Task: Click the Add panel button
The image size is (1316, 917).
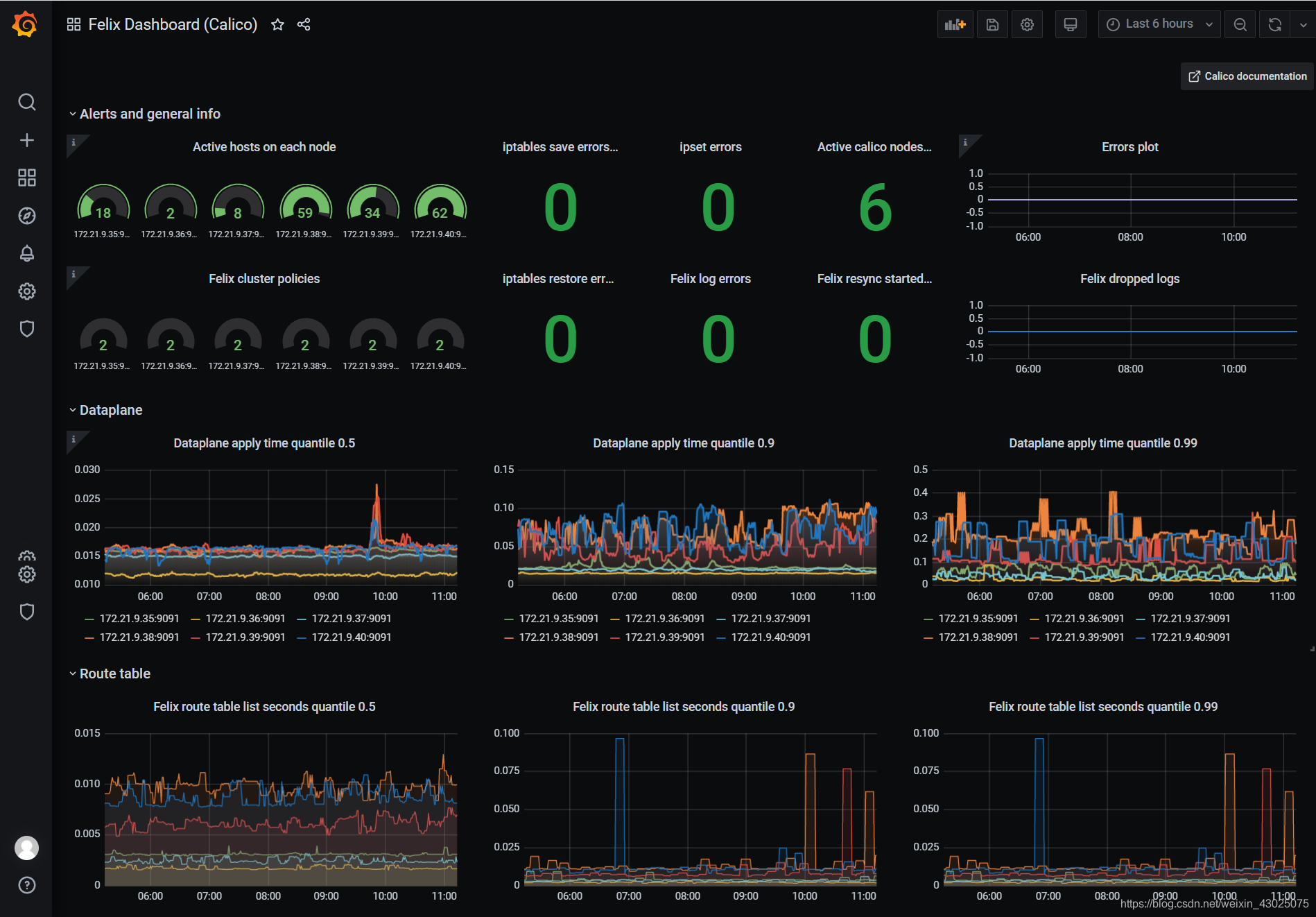Action: 955,24
